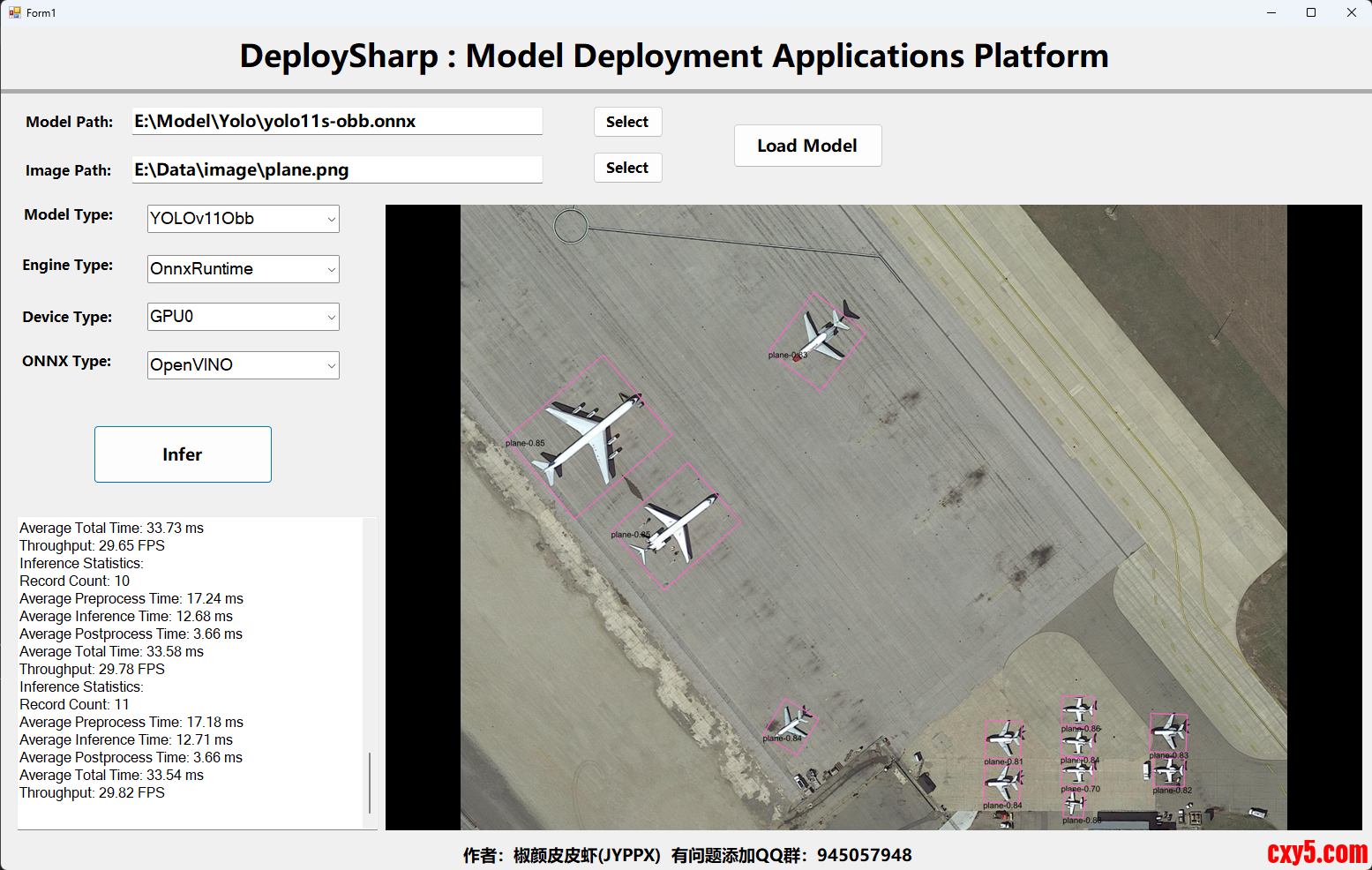Click the cxy5.com watermark text
The width and height of the screenshot is (1372, 870).
pyautogui.click(x=1316, y=852)
